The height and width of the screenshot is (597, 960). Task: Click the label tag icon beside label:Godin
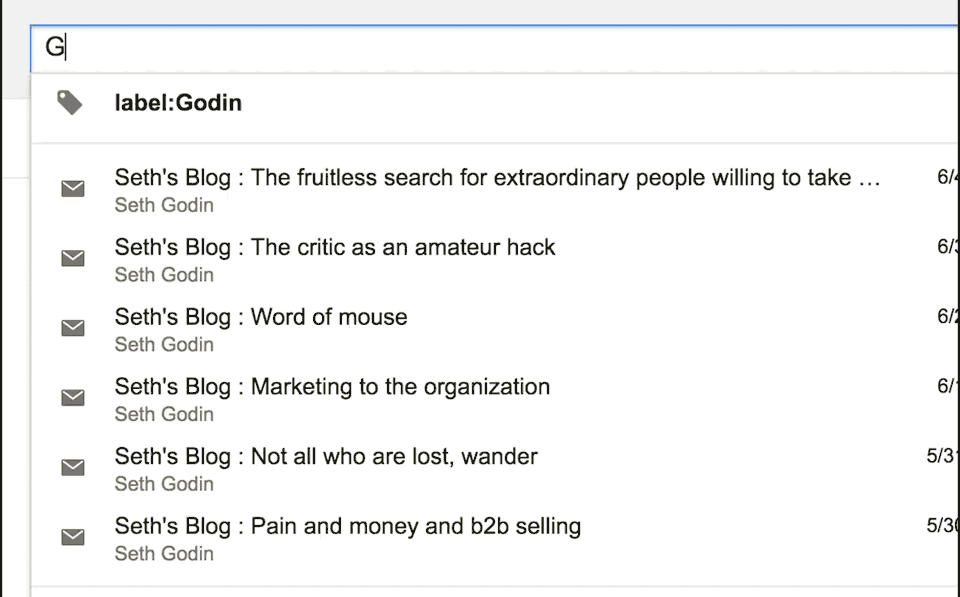click(69, 102)
